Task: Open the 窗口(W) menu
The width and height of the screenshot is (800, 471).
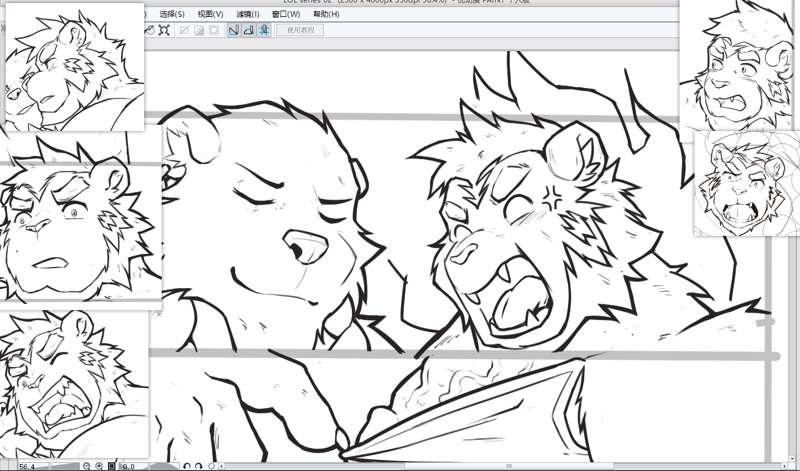Action: 286,14
